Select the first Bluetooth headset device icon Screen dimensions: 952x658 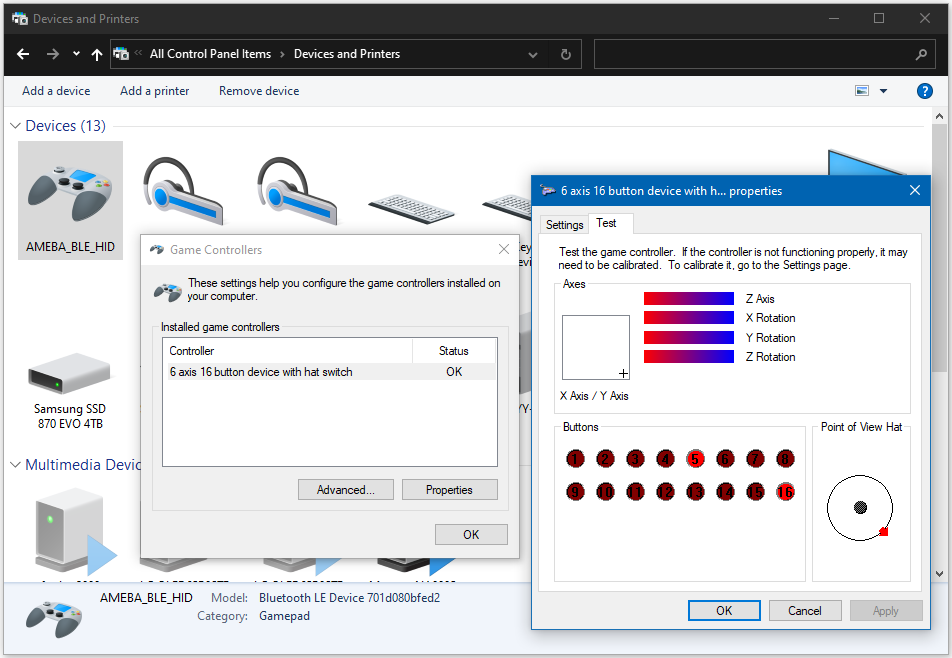coord(183,188)
